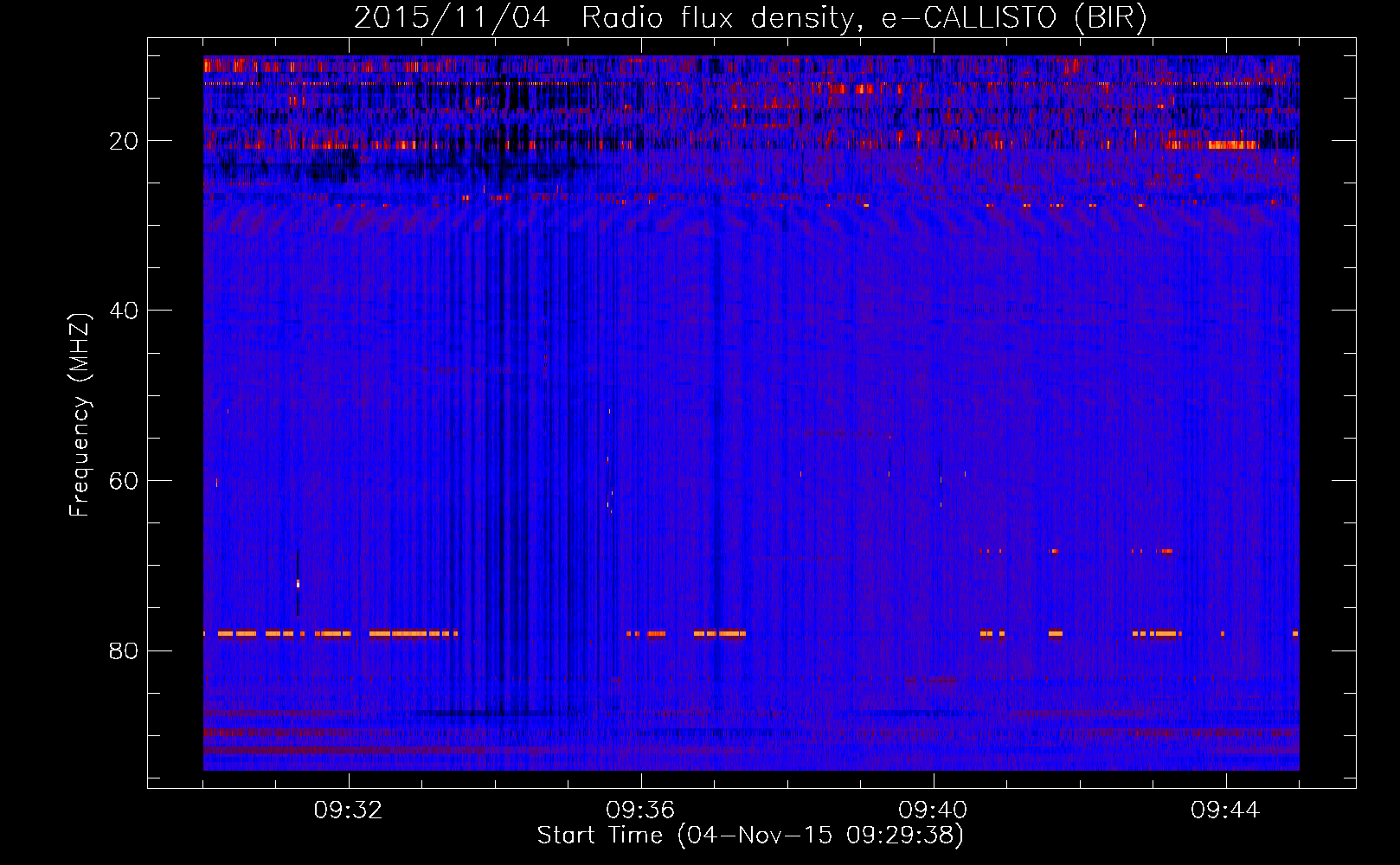Image resolution: width=1400 pixels, height=865 pixels.
Task: Click the 'Start Time (04-Nov-15 09:29:38)' label
Action: (750, 836)
